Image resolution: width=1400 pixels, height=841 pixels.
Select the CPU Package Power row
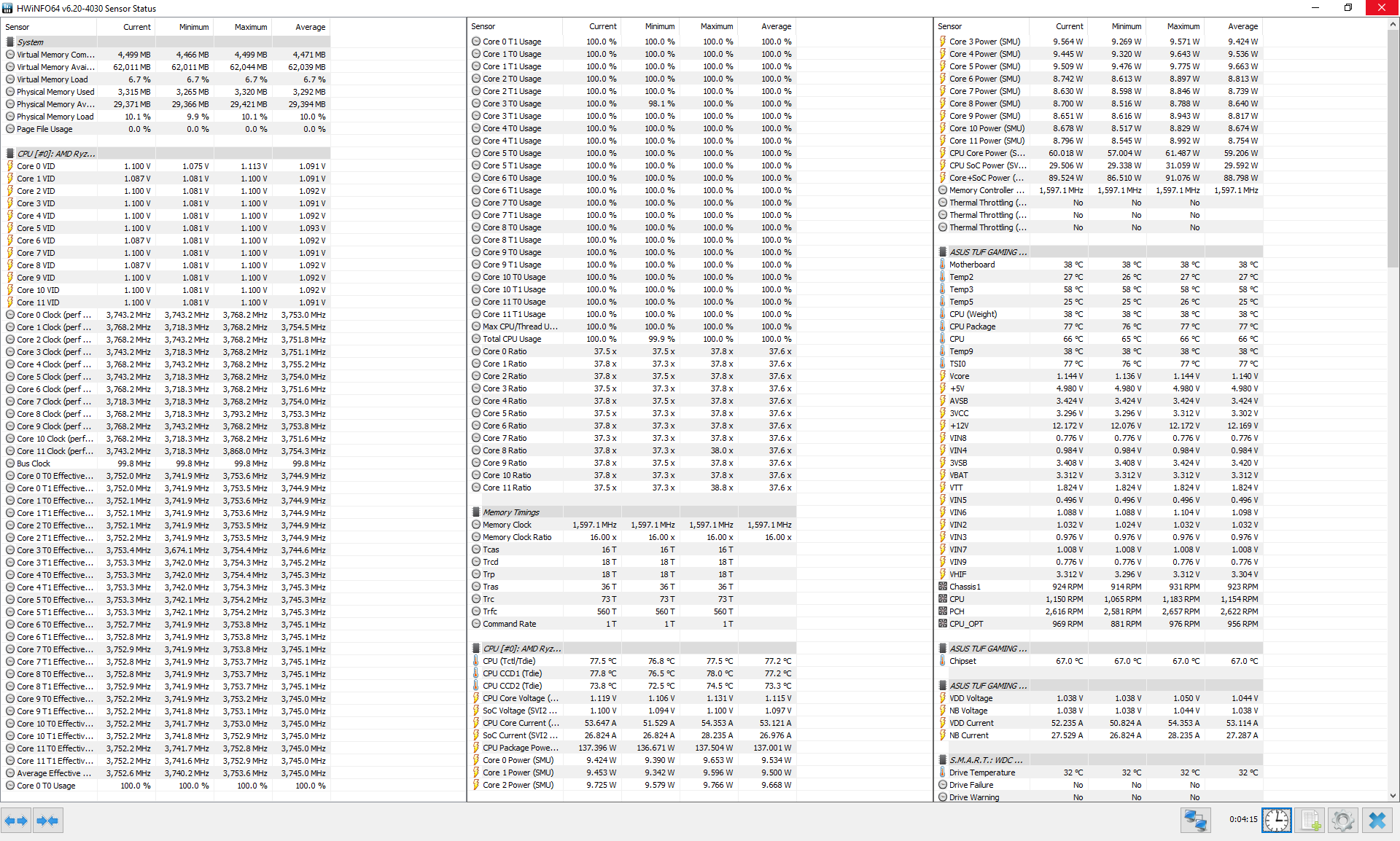tap(521, 748)
